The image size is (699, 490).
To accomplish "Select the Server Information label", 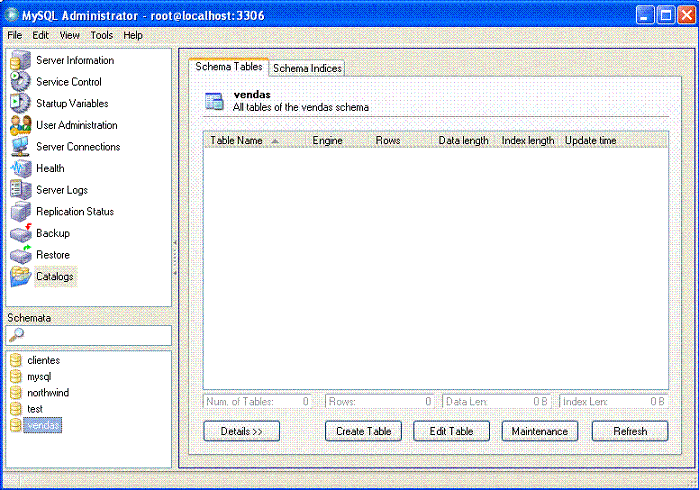I will pyautogui.click(x=75, y=60).
